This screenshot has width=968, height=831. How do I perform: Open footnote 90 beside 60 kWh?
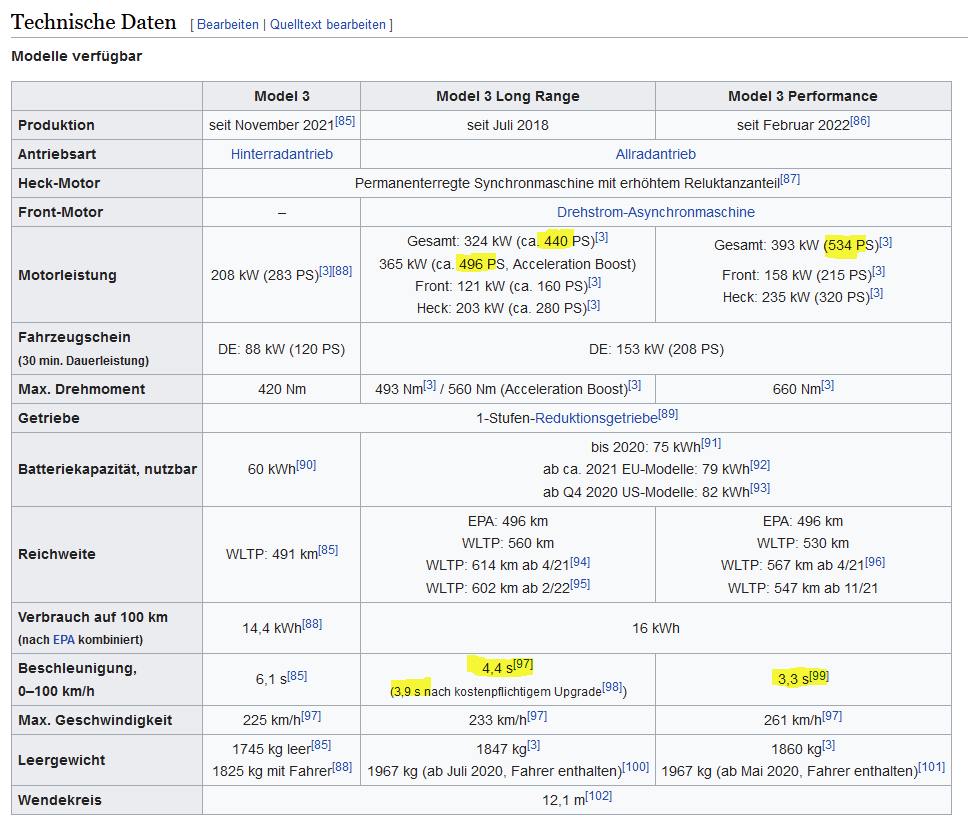306,465
